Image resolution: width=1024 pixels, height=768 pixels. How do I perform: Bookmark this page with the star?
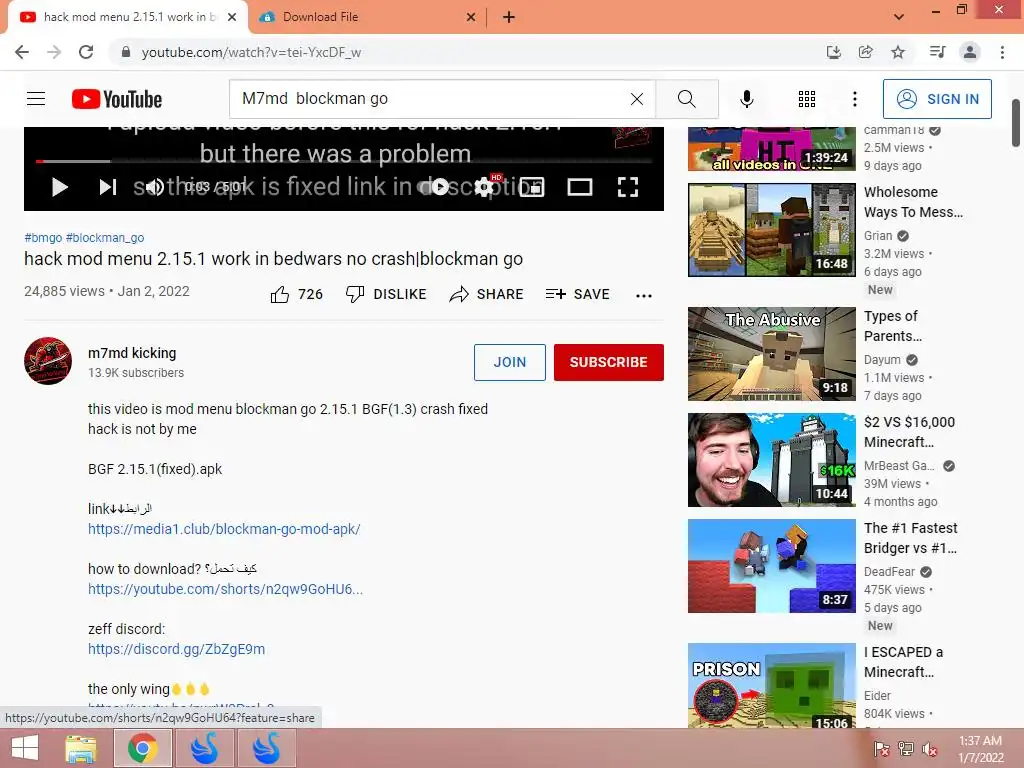(898, 52)
